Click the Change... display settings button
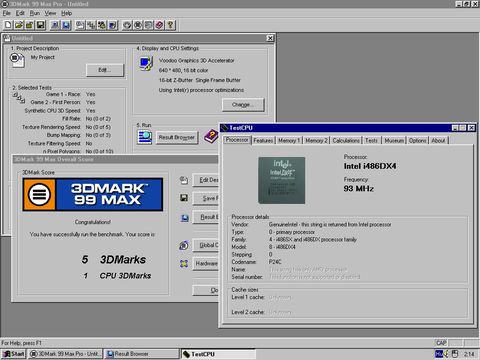 (243, 105)
